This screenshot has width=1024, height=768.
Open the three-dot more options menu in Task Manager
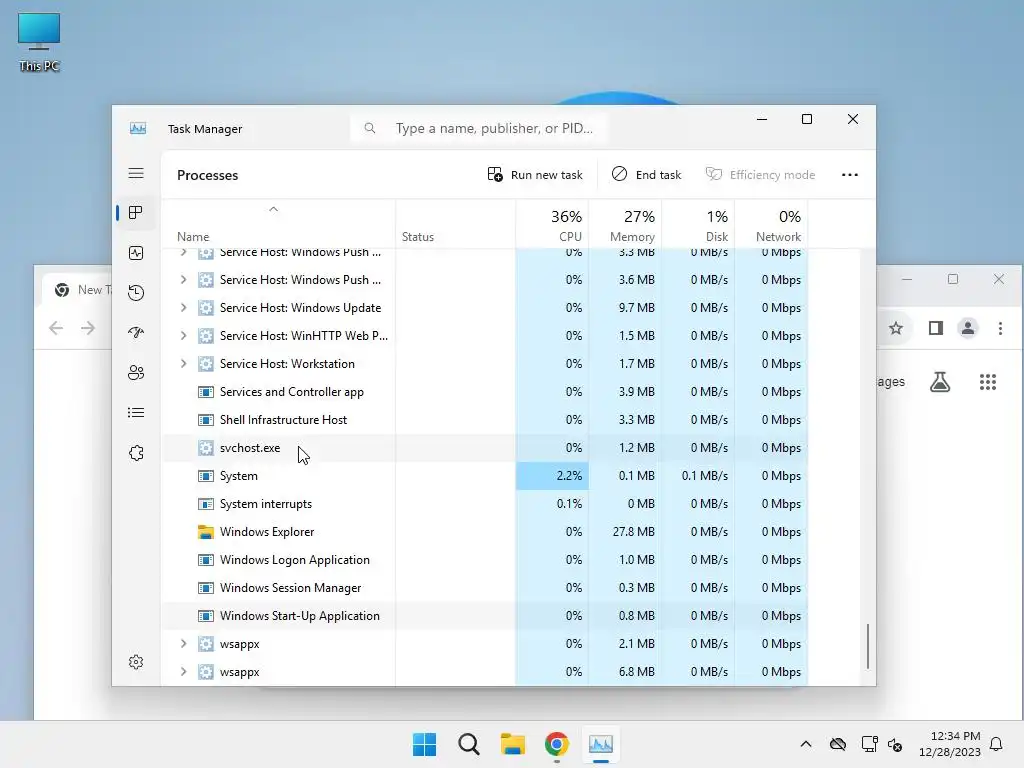click(850, 175)
